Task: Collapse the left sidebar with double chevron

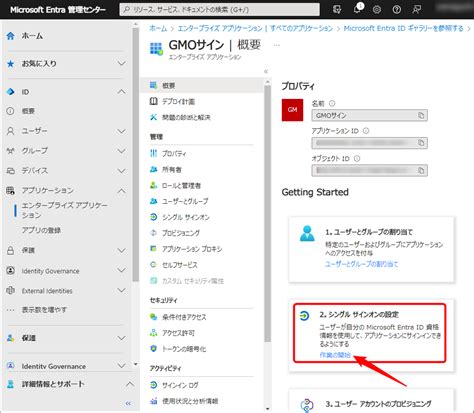Action: 128,403
